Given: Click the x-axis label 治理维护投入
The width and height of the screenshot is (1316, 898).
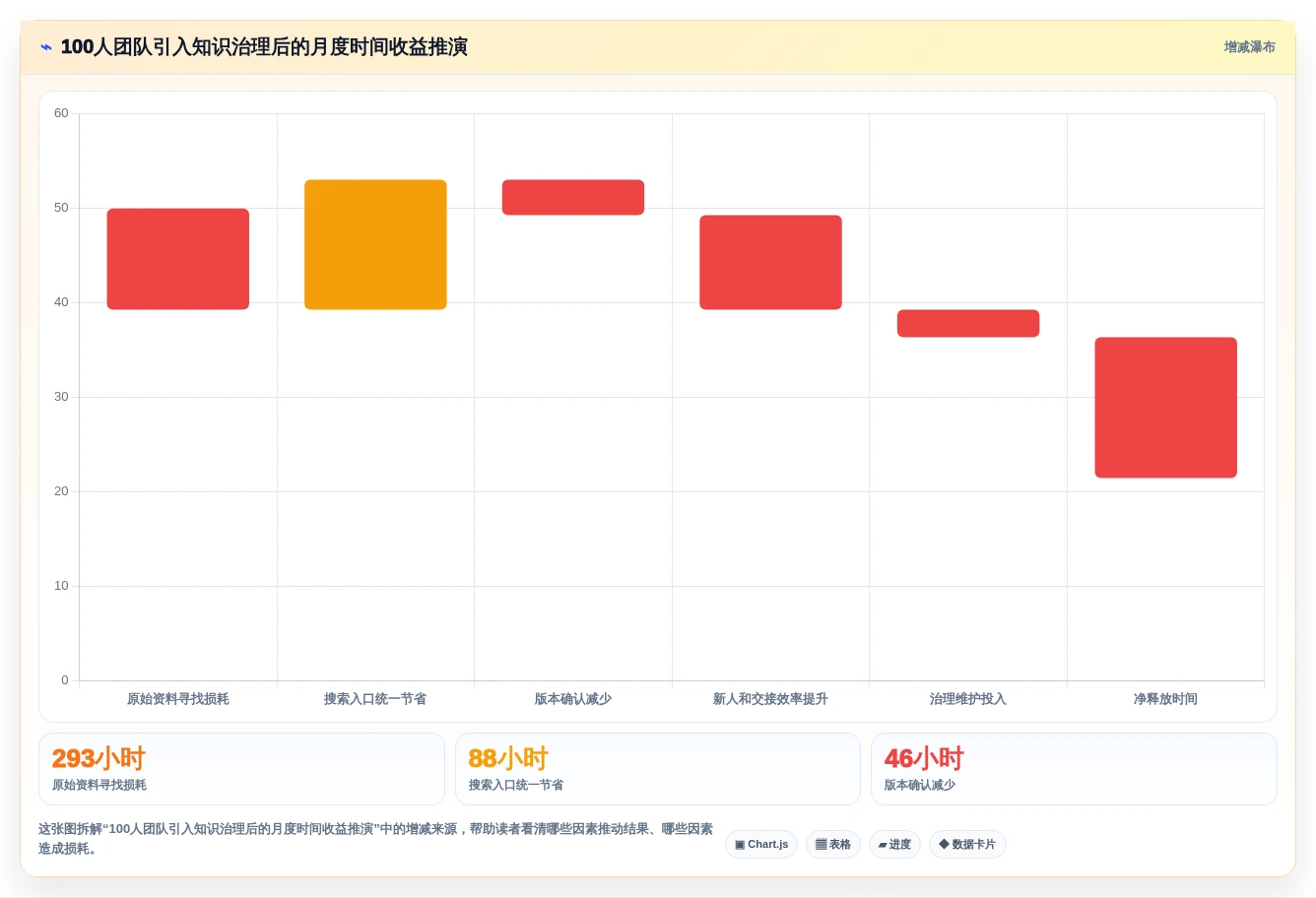Looking at the screenshot, I should coord(968,699).
